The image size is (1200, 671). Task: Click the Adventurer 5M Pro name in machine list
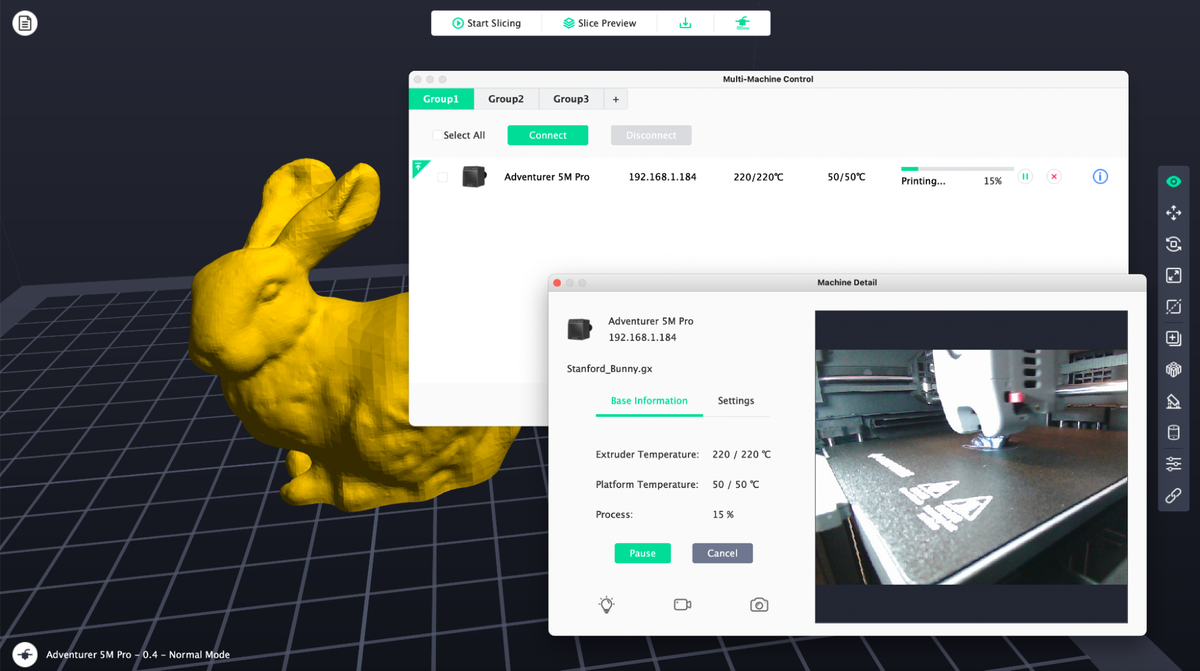[547, 177]
